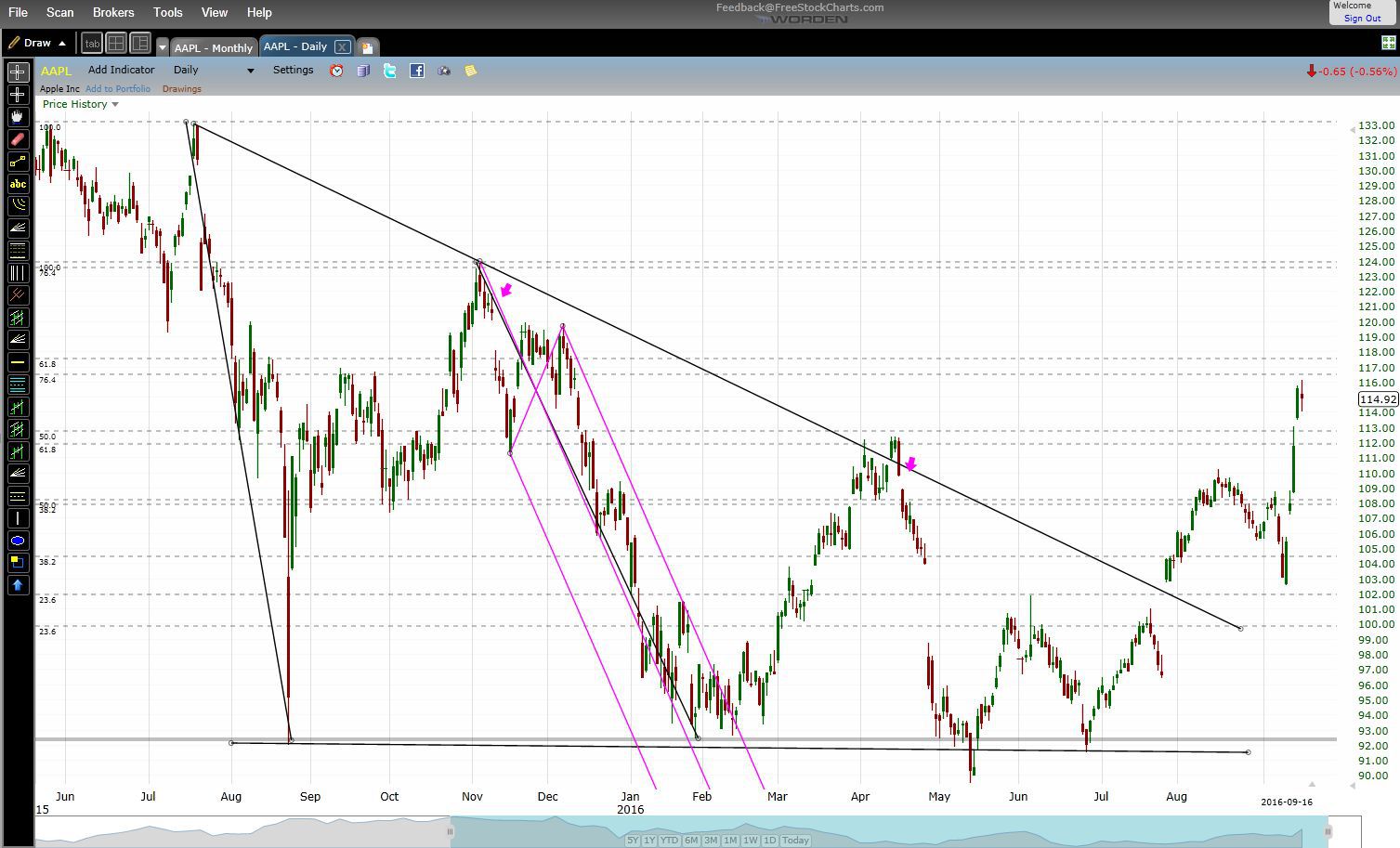Open the Daily timeframe dropdown
The height and width of the screenshot is (848, 1400).
click(214, 70)
